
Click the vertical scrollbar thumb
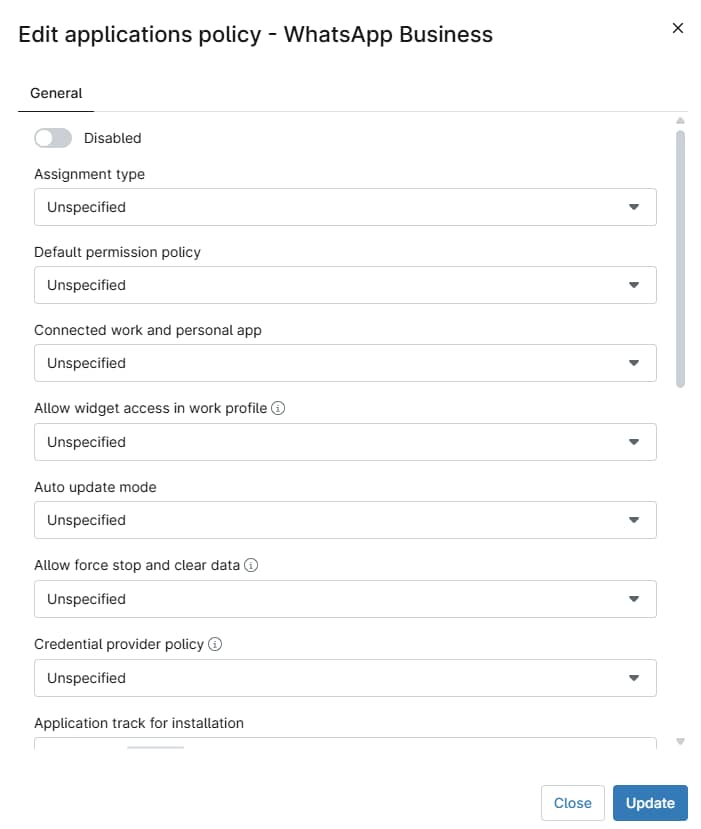click(x=680, y=257)
